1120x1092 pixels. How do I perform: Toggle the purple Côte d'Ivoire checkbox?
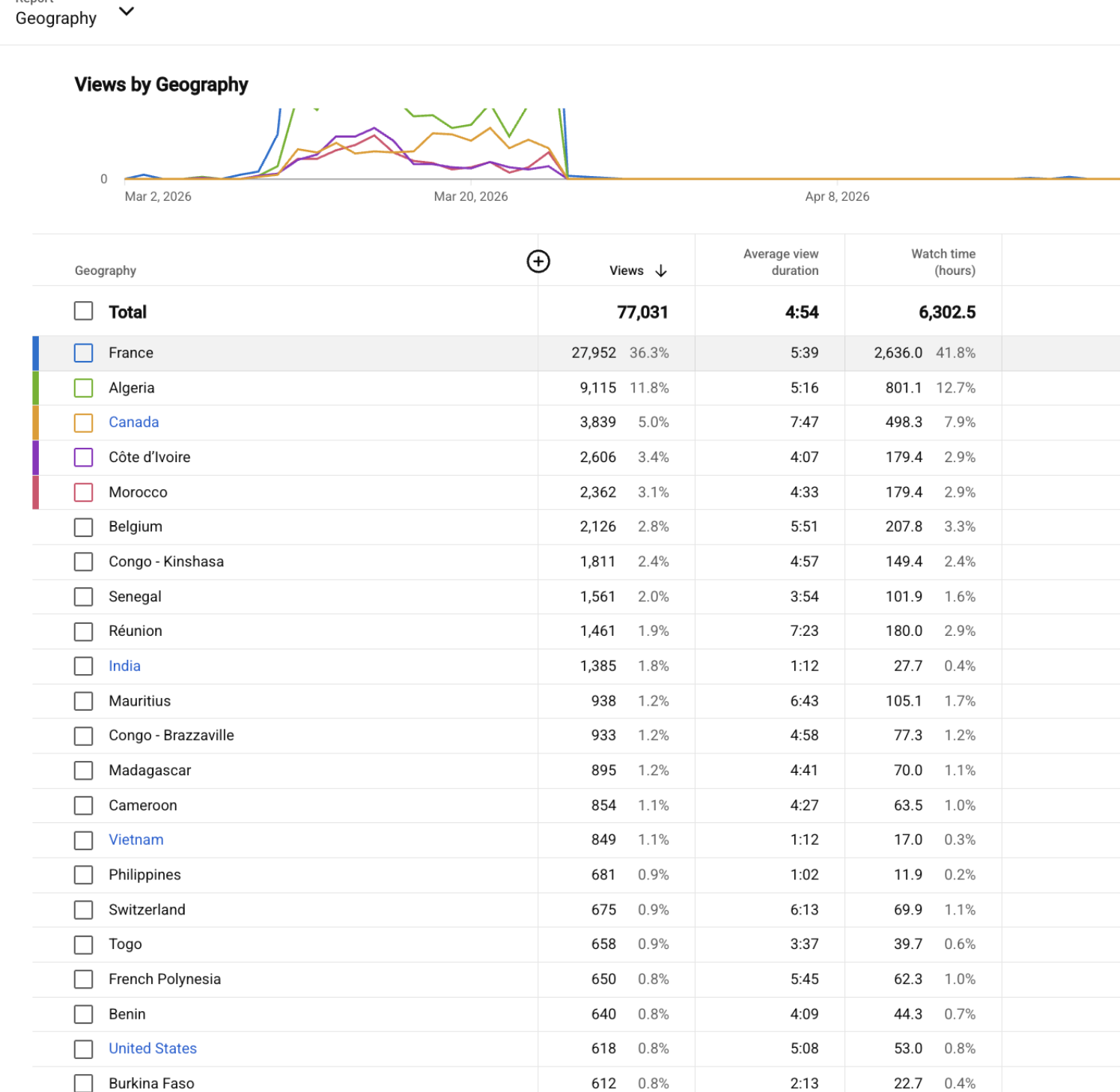(x=84, y=457)
